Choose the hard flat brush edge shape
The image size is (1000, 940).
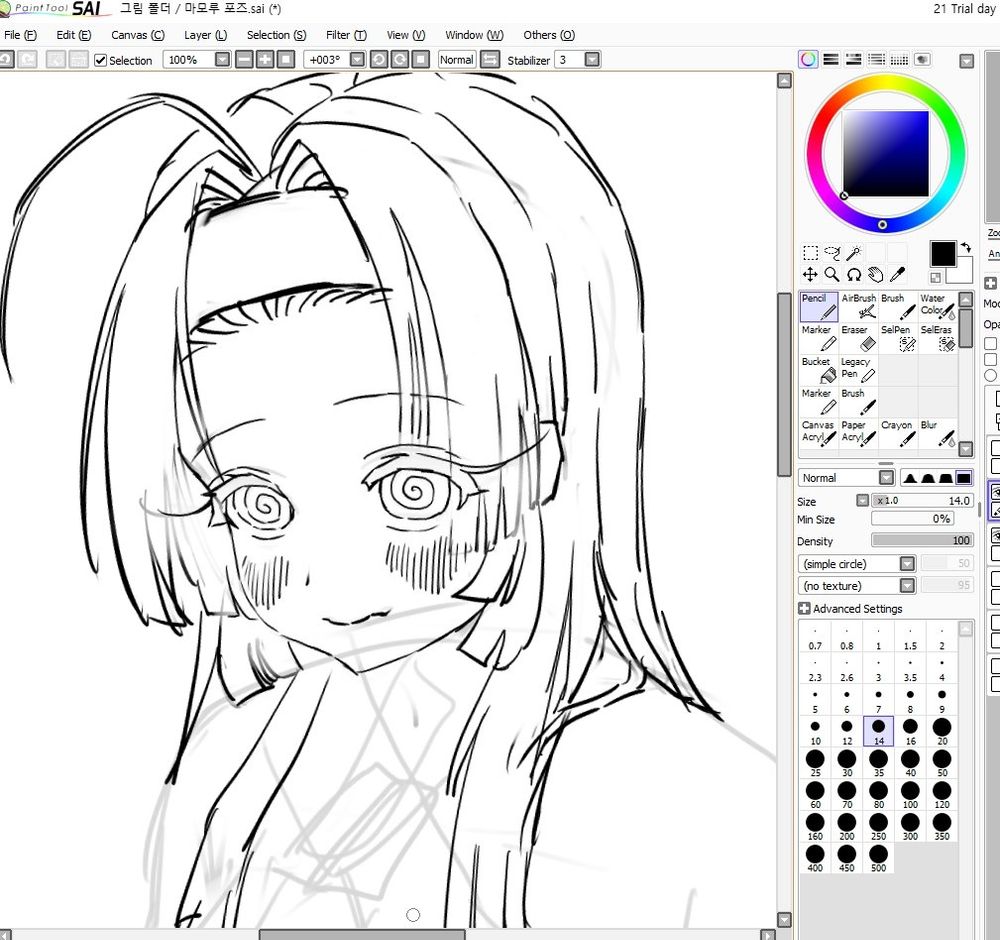point(964,478)
